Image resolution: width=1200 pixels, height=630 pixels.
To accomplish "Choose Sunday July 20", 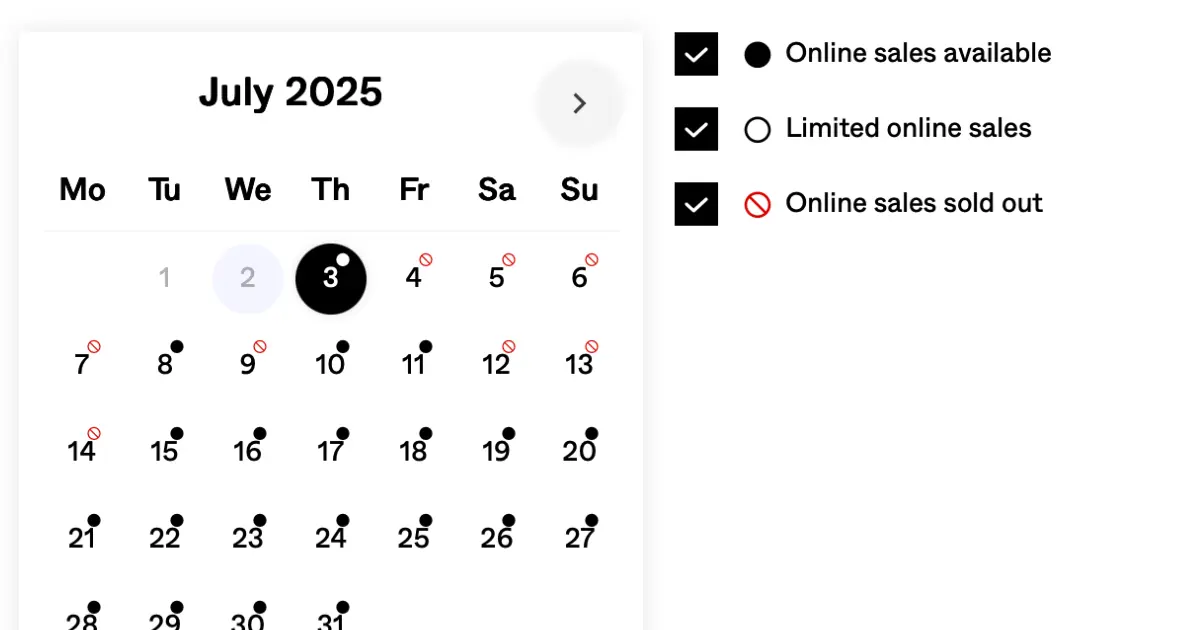I will click(x=580, y=452).
